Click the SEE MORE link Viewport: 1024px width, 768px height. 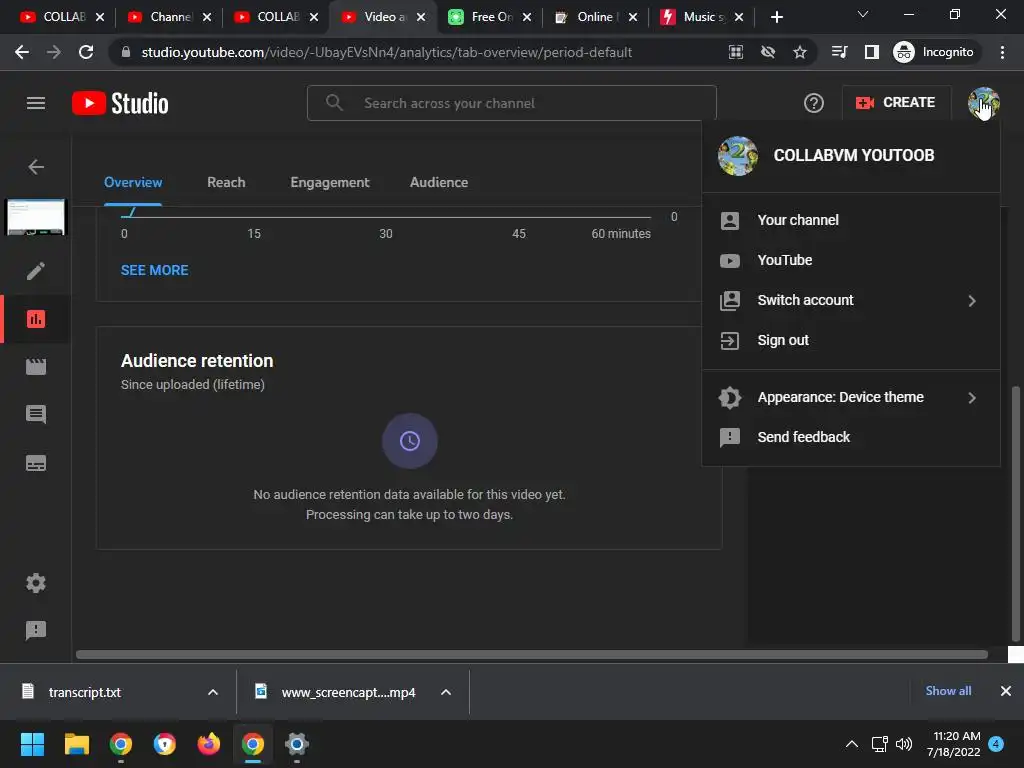tap(155, 270)
